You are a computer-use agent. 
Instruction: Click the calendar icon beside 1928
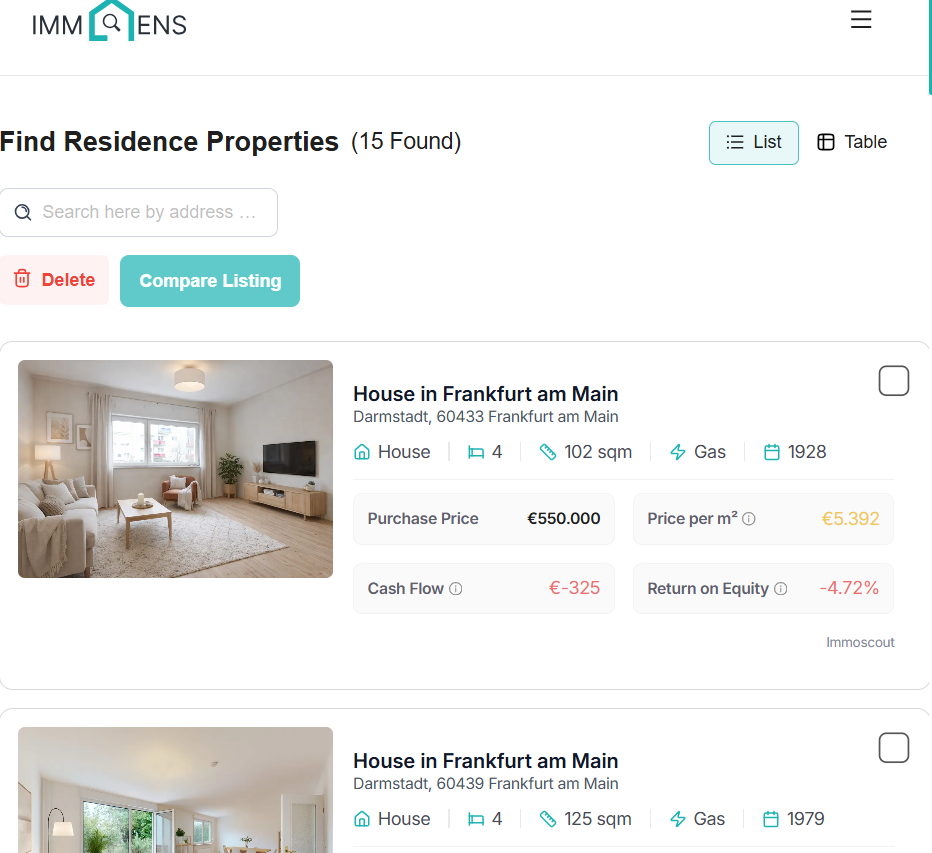[x=772, y=452]
